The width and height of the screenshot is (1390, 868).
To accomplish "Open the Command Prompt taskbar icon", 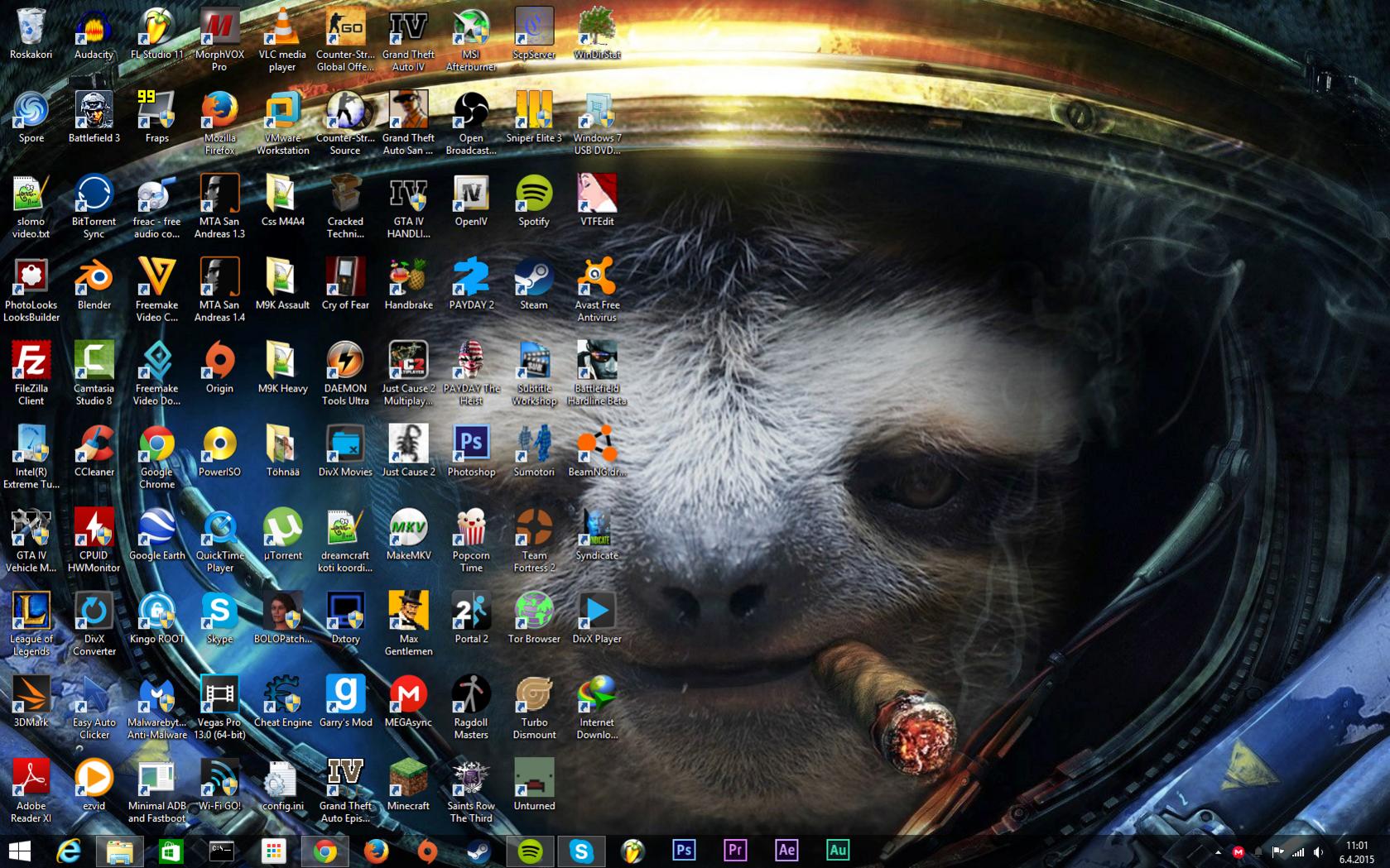I will pos(222,851).
